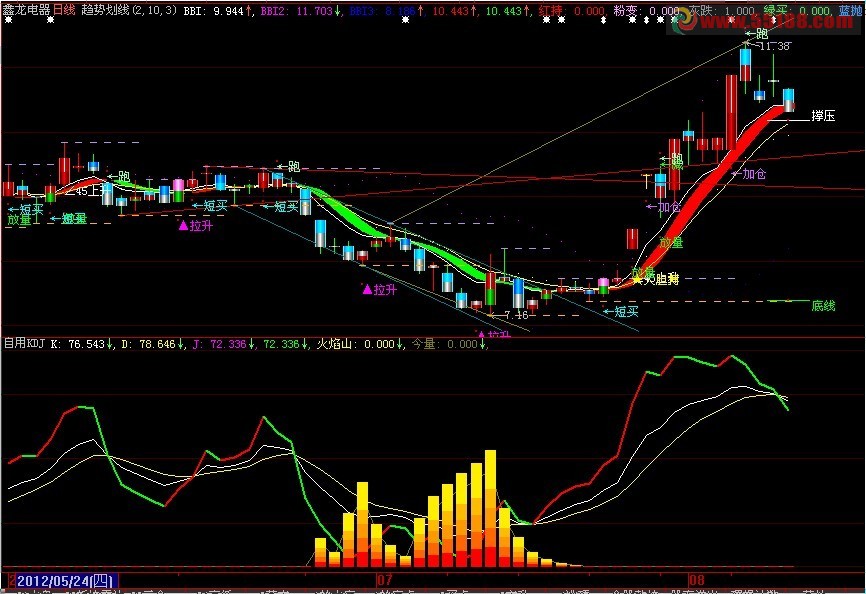The height and width of the screenshot is (594, 866).
Task: Click the 粉变: 0.000 reading
Action: click(647, 10)
